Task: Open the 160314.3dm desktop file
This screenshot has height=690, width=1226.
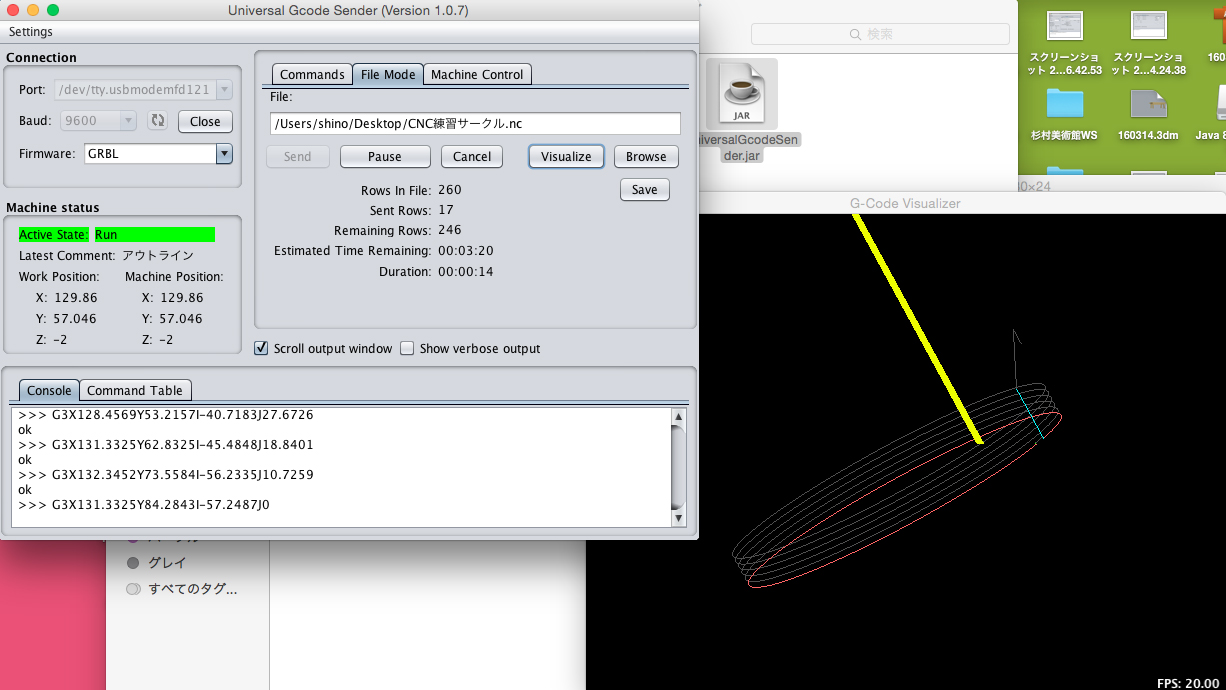Action: tap(1149, 104)
